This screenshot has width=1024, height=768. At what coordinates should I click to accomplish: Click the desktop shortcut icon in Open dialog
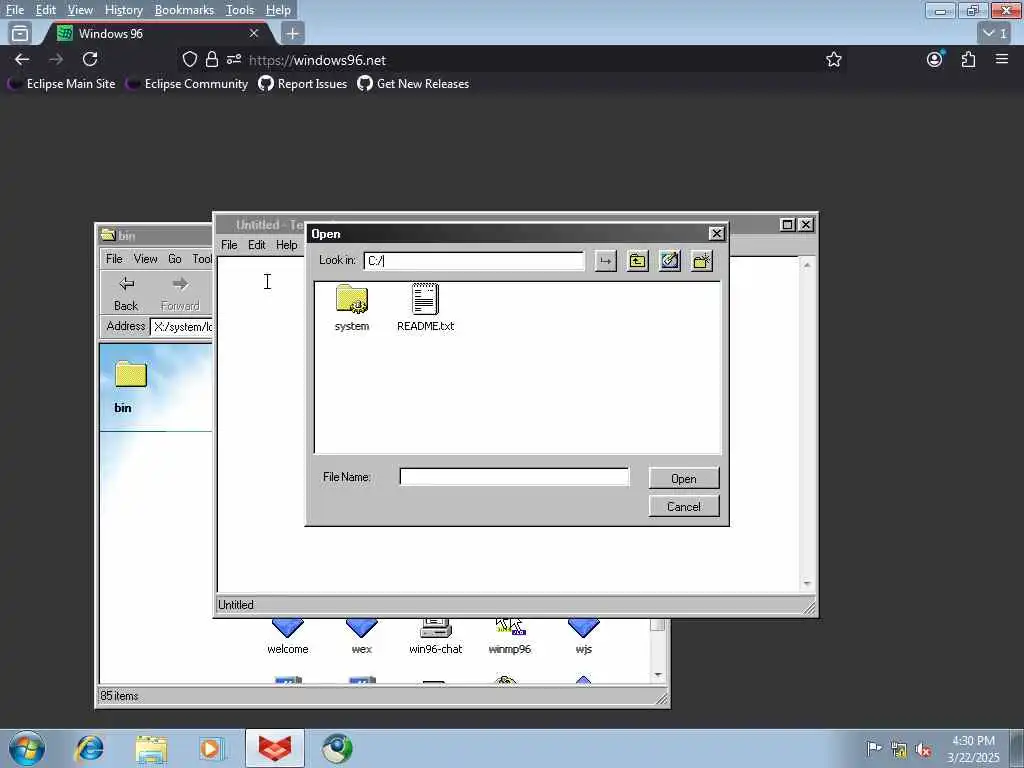[x=669, y=261]
